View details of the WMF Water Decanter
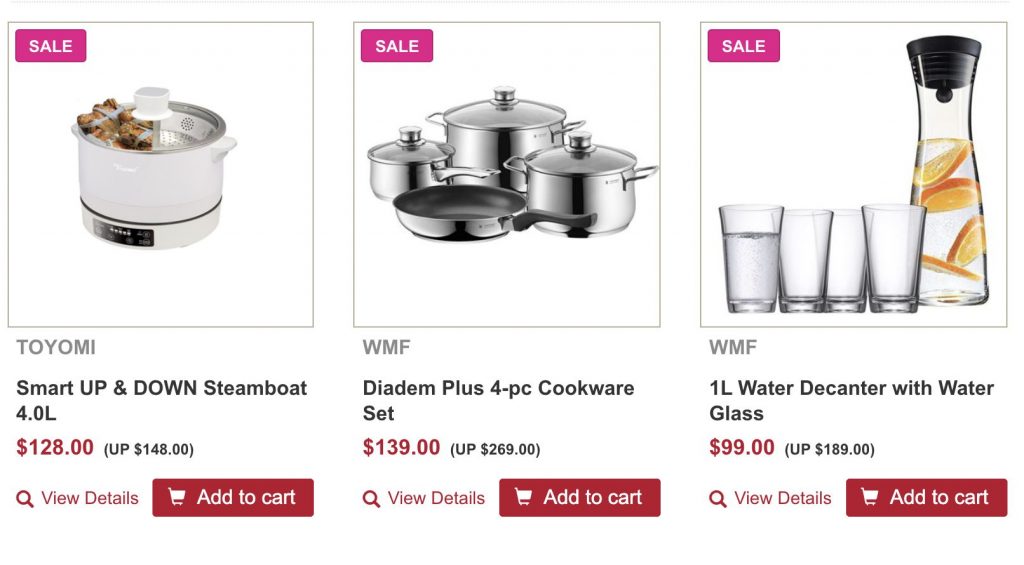The width and height of the screenshot is (1024, 565). (782, 498)
